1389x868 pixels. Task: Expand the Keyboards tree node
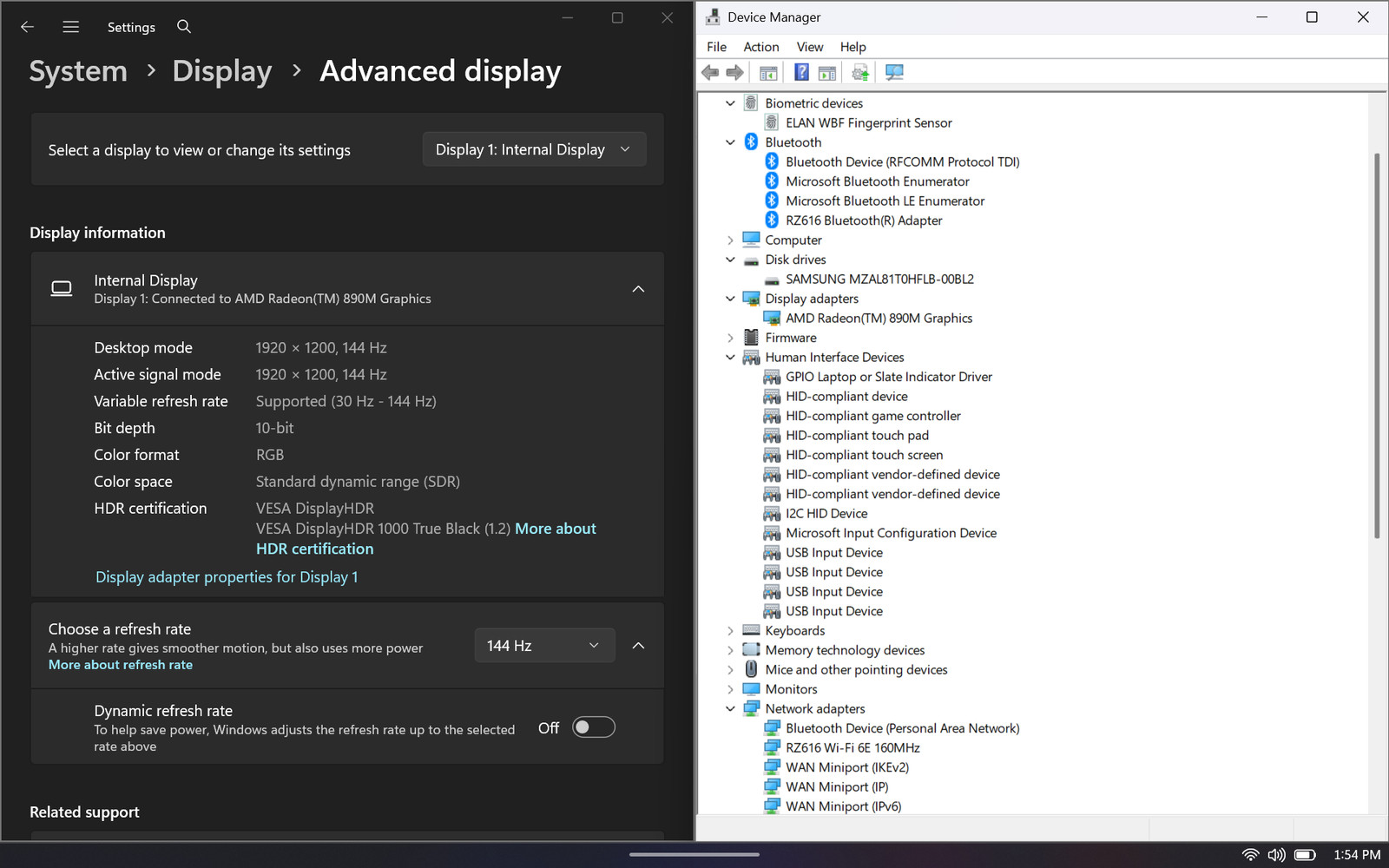[x=730, y=631]
